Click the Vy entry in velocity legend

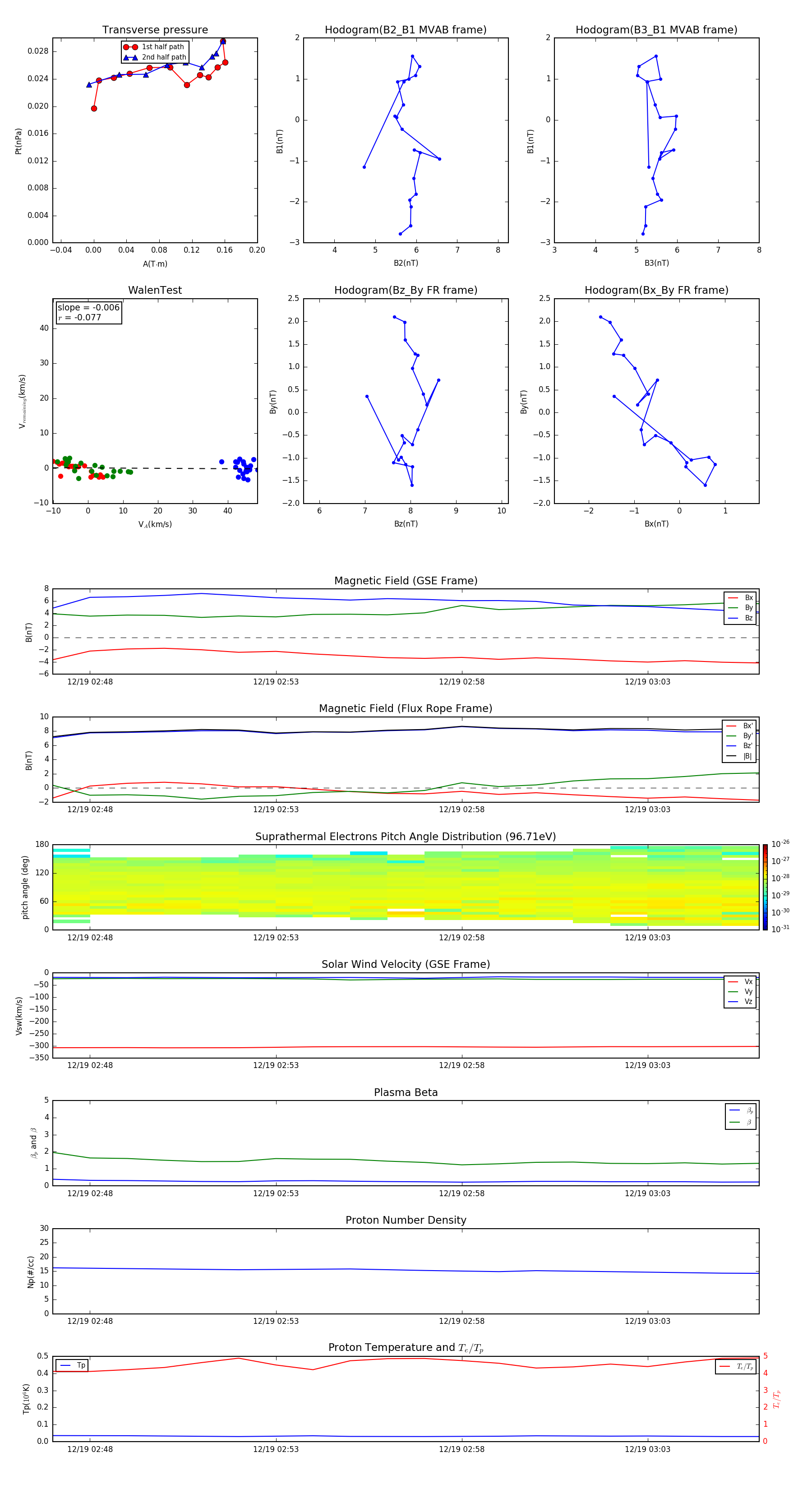740,992
